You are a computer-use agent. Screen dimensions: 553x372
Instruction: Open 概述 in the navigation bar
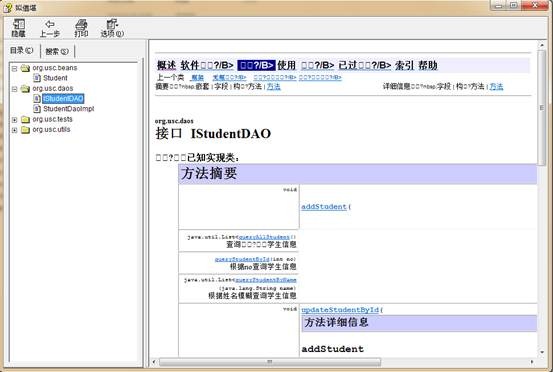tap(166, 66)
